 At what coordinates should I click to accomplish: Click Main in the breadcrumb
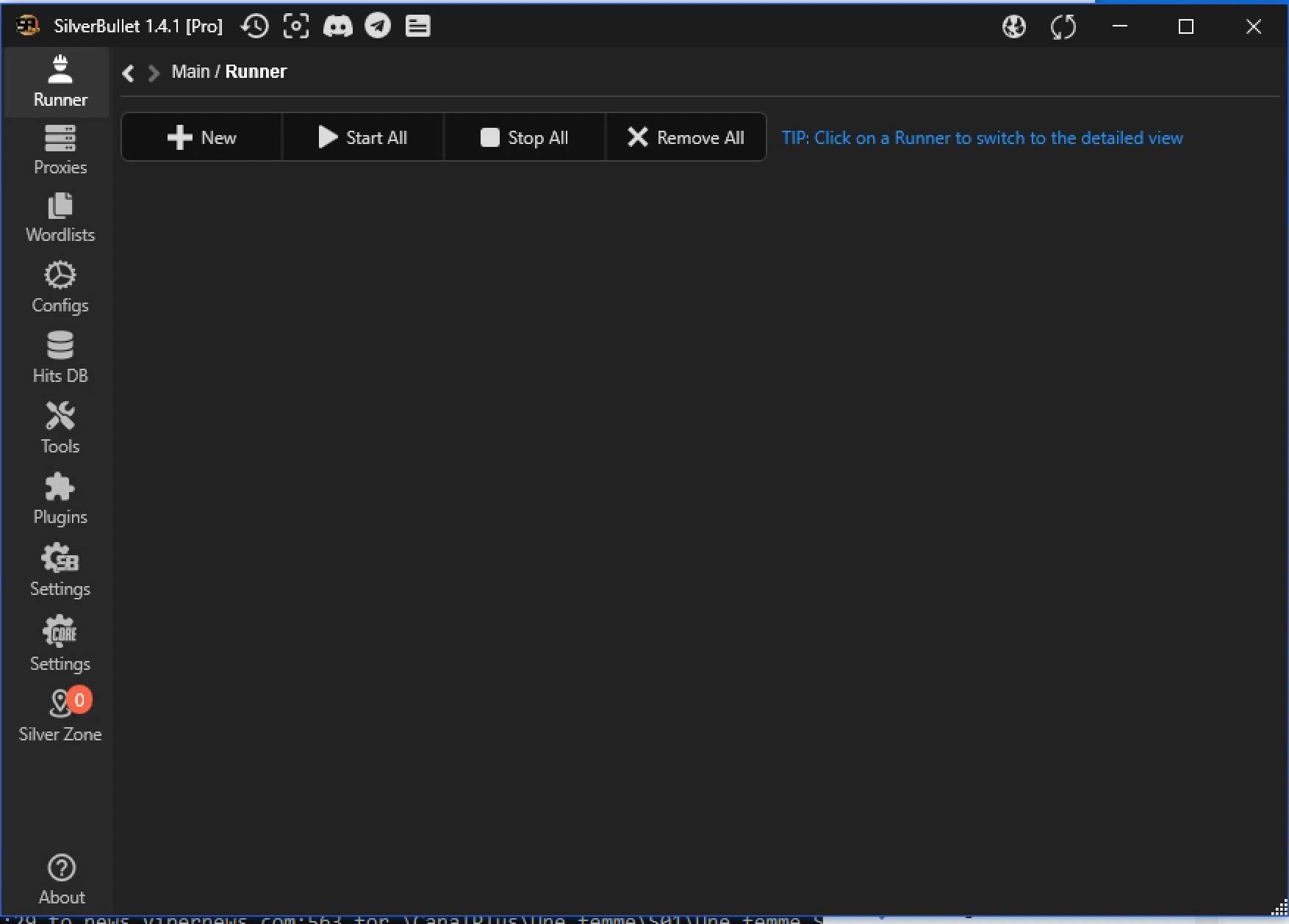click(191, 72)
